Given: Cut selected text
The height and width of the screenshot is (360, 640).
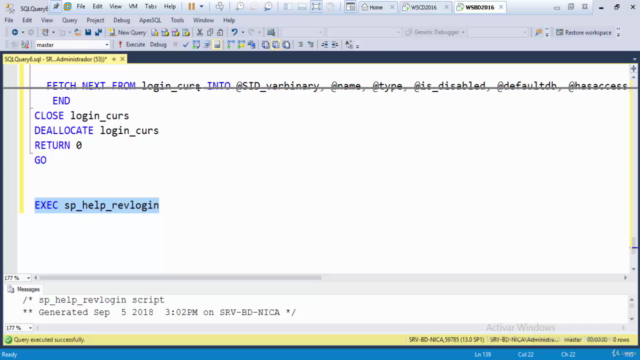Looking at the screenshot, I should [x=200, y=32].
